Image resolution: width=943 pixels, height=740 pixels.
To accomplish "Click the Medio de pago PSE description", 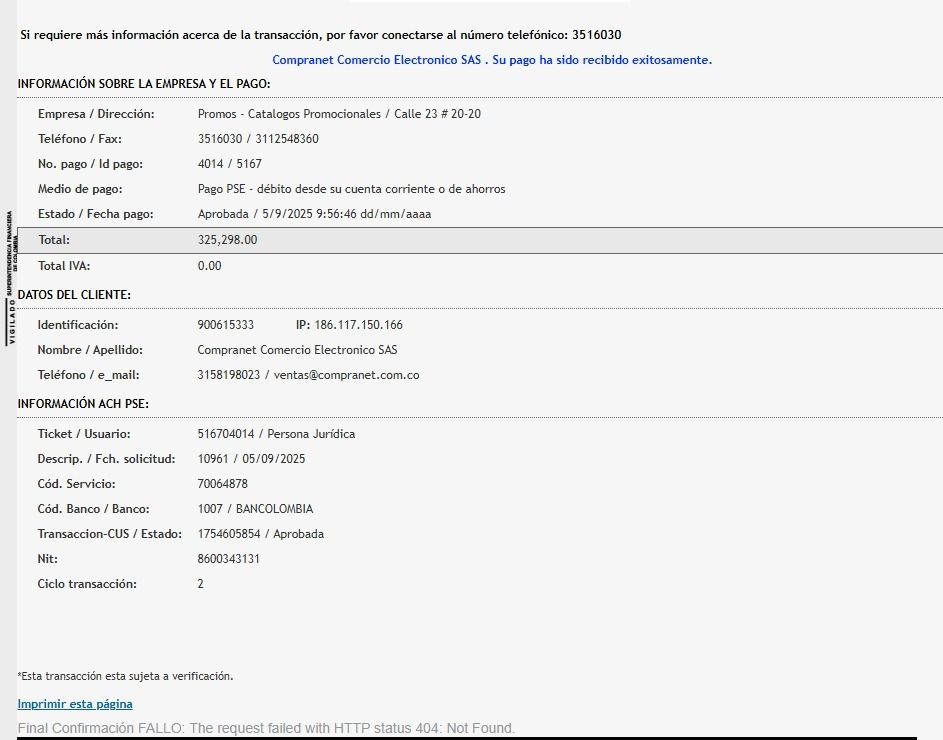I will coord(351,189).
